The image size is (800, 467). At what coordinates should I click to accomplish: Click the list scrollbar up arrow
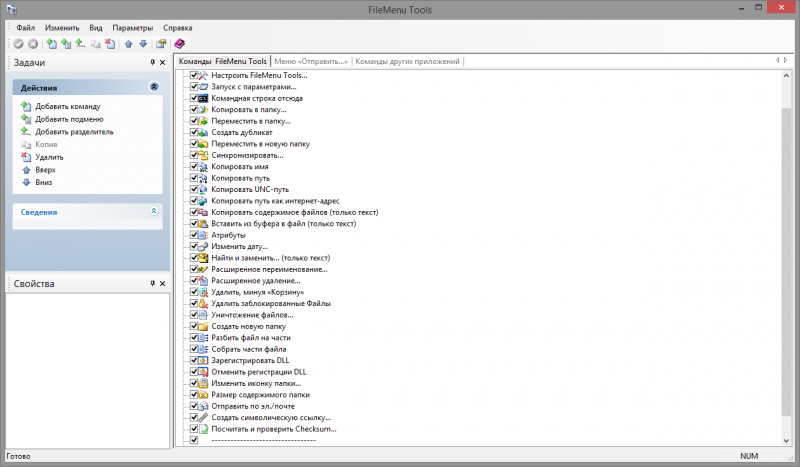click(786, 76)
